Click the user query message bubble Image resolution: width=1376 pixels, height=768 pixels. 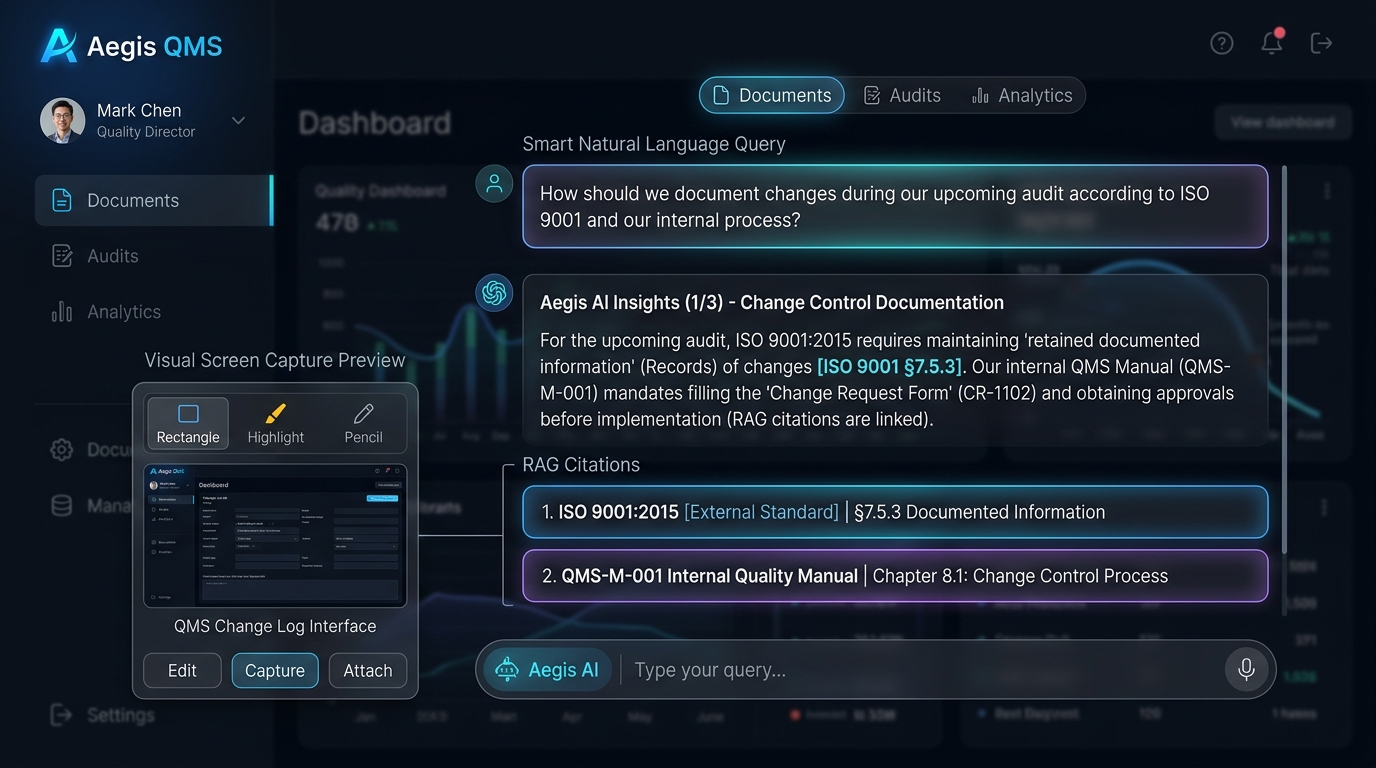895,206
